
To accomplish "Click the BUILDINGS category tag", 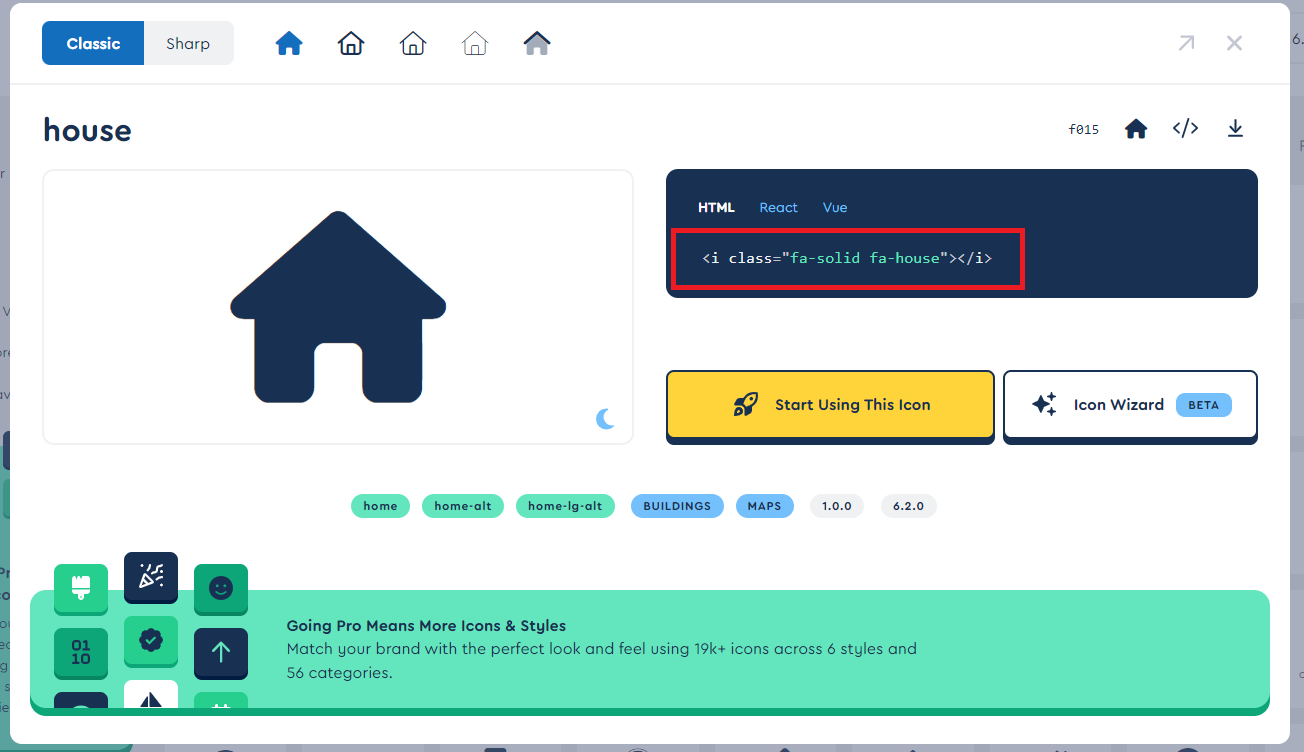I will click(x=677, y=506).
